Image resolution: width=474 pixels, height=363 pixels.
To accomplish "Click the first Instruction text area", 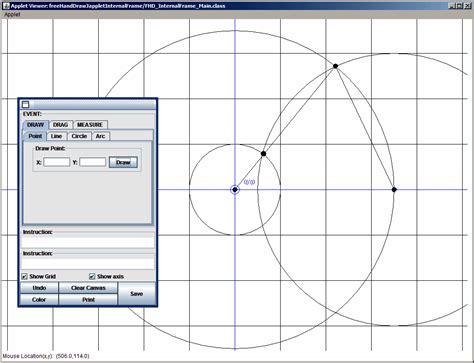I will click(88, 242).
